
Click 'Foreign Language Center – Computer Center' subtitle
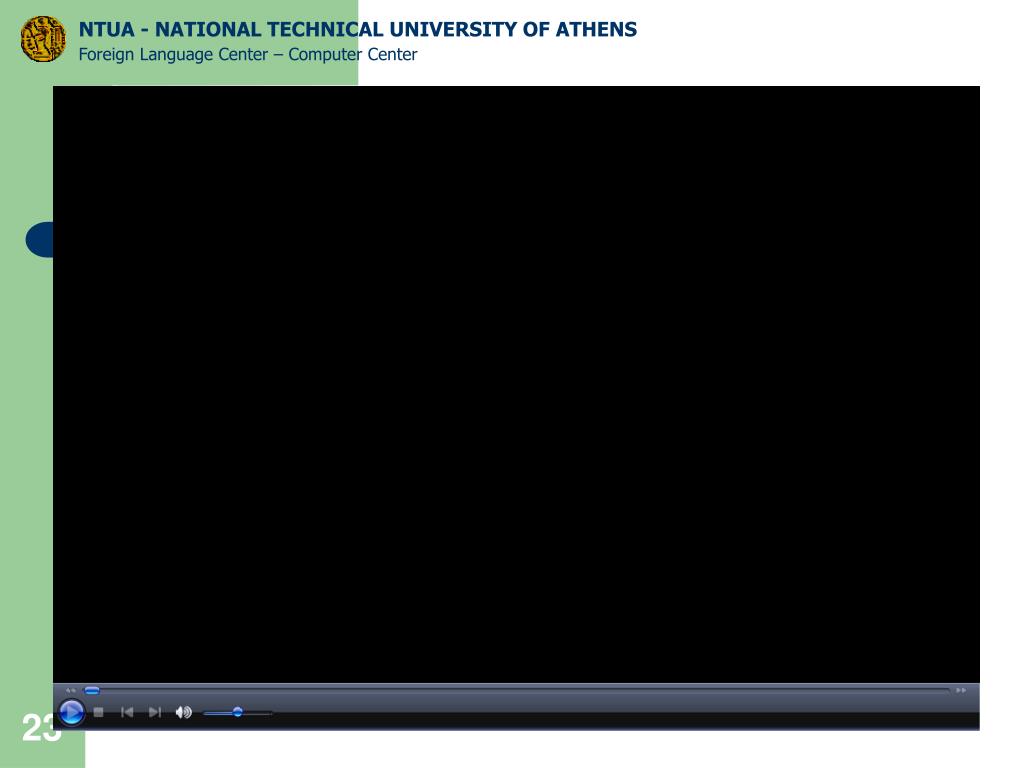[248, 54]
